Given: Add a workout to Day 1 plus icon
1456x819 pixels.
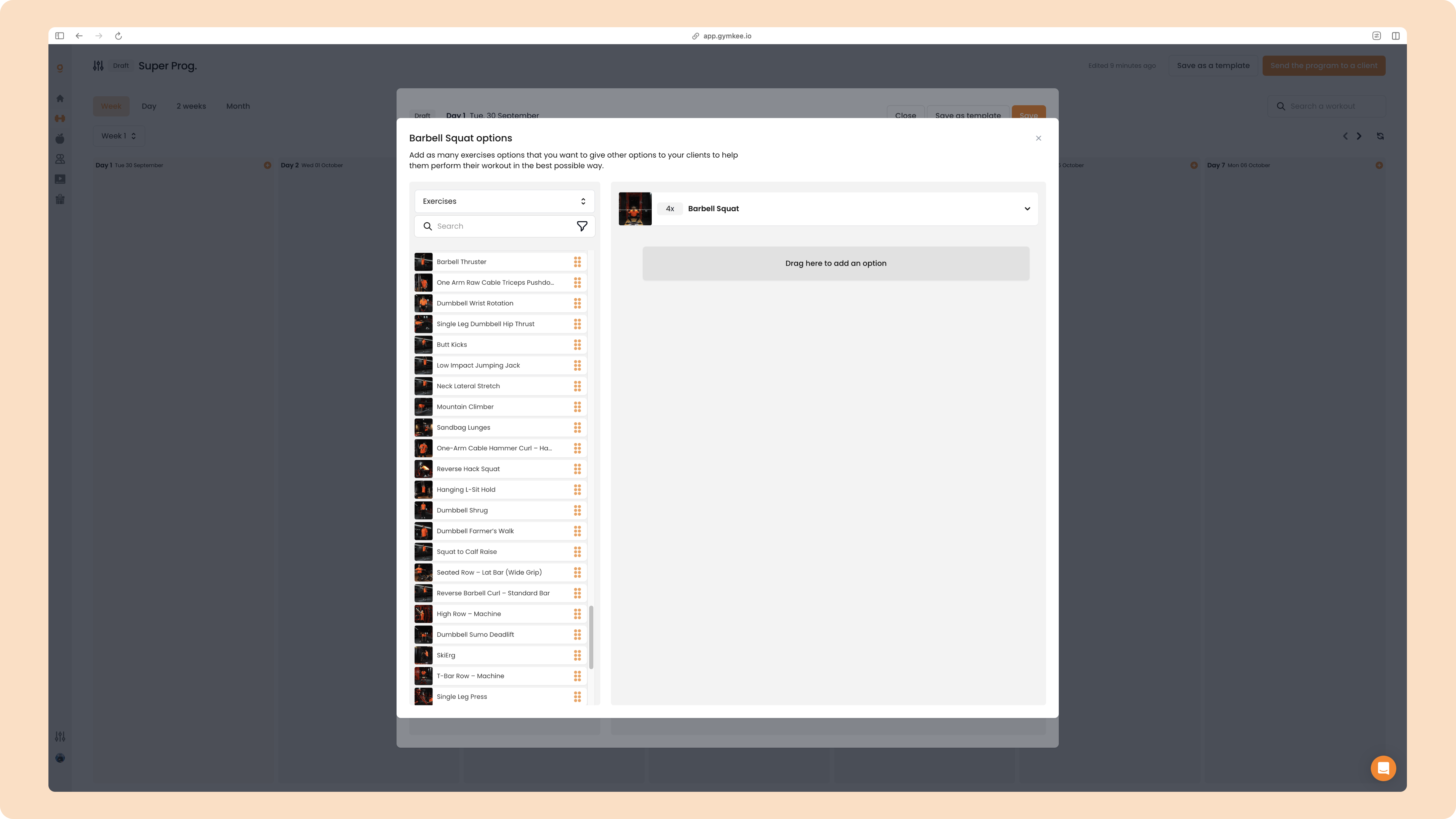Looking at the screenshot, I should 267,165.
